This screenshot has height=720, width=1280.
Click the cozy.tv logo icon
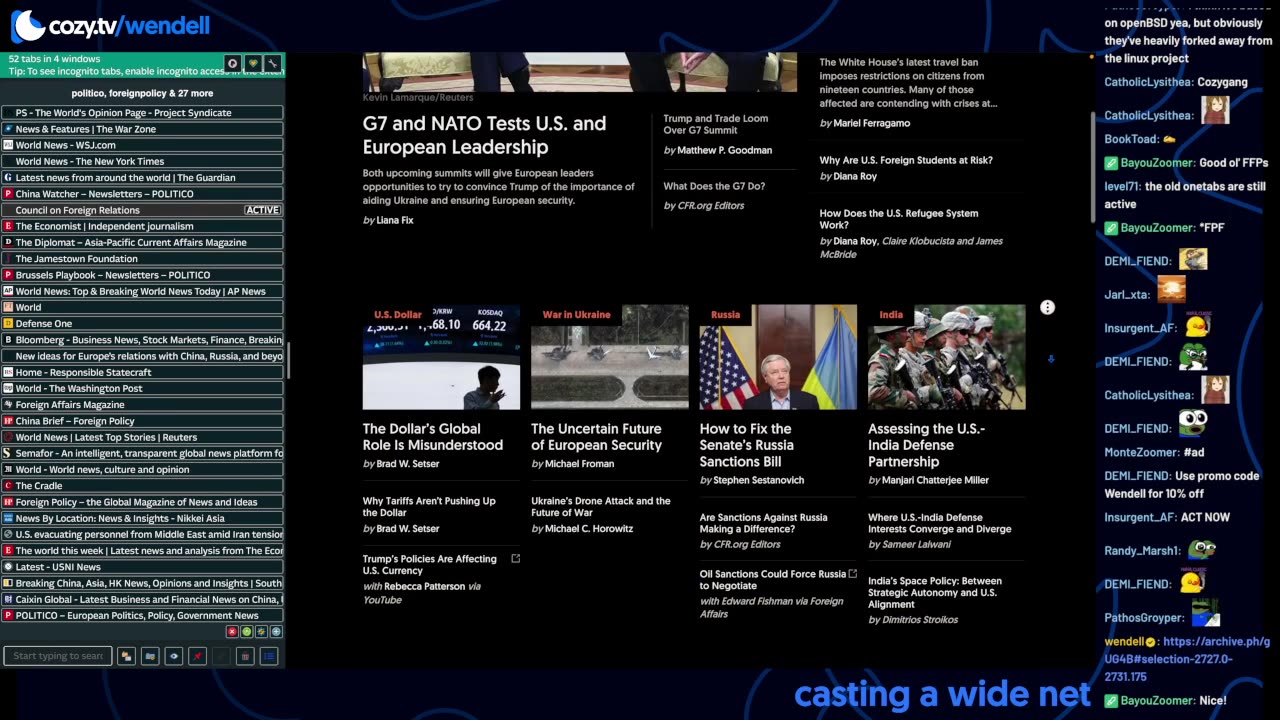28,25
